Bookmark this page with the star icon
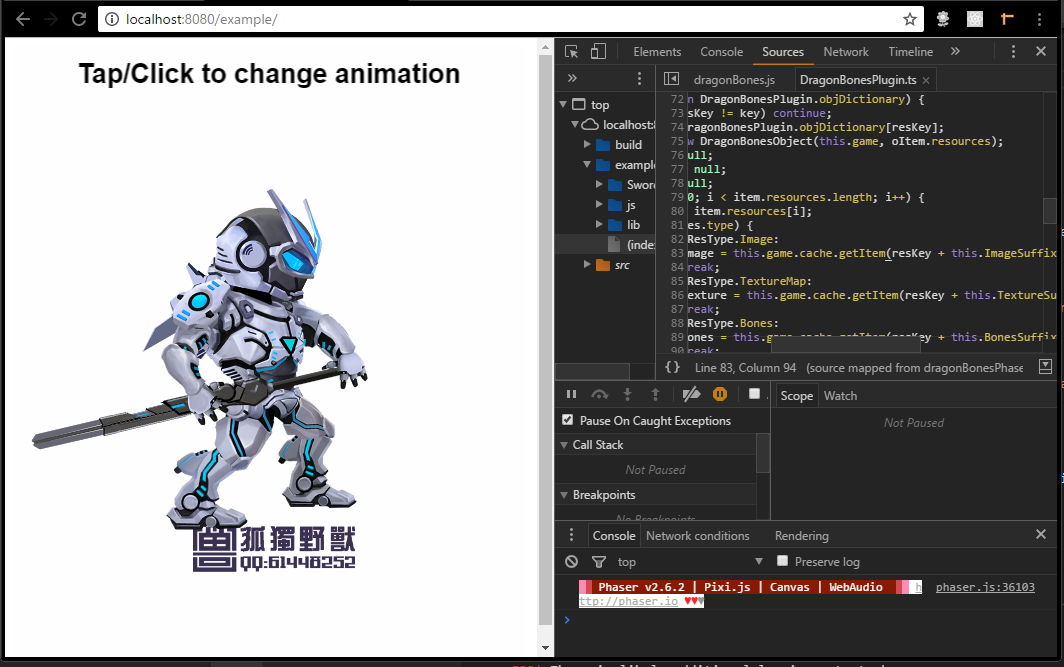1064x667 pixels. coord(910,19)
